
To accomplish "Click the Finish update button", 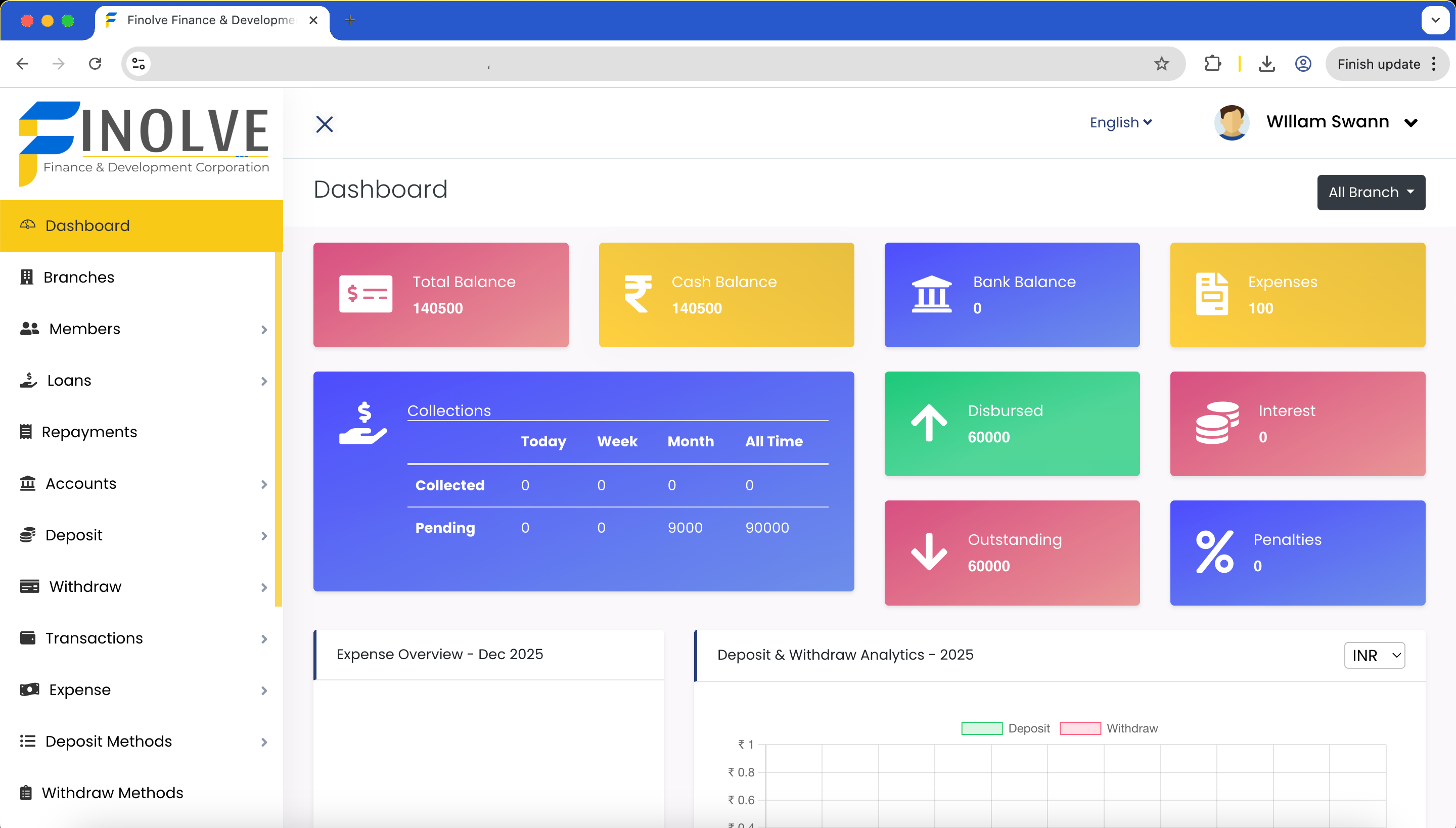I will pos(1379,64).
